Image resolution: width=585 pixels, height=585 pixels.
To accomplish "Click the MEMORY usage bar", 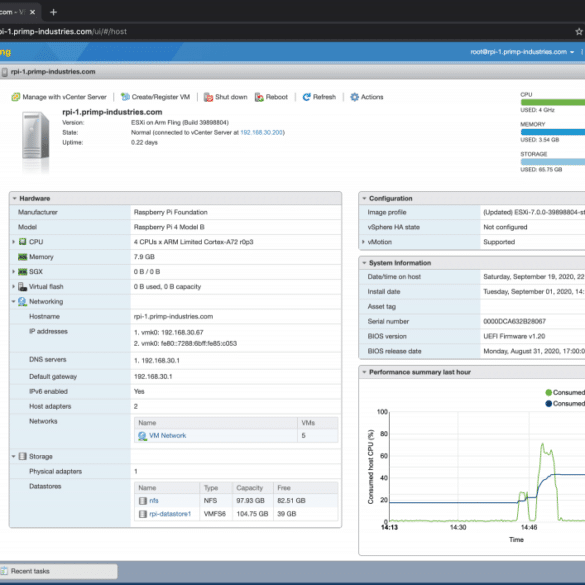I will point(553,132).
